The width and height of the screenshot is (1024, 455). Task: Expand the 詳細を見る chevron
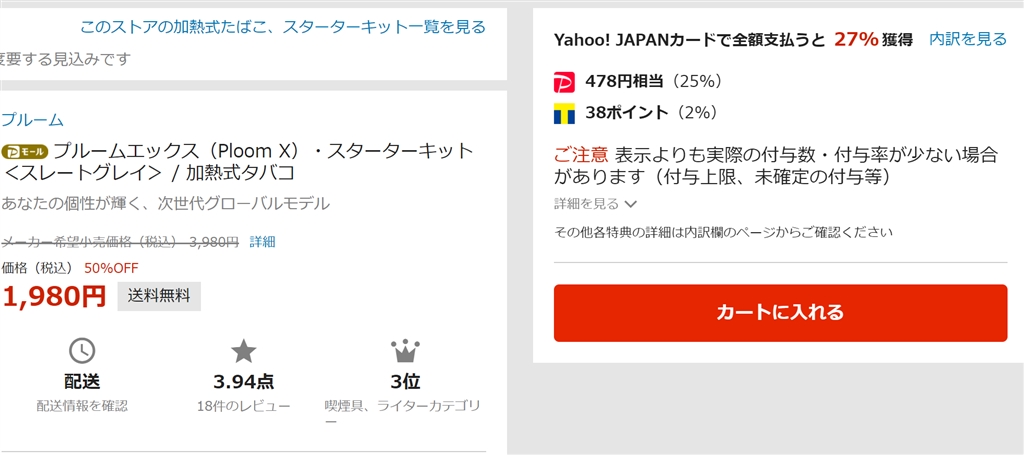point(630,204)
